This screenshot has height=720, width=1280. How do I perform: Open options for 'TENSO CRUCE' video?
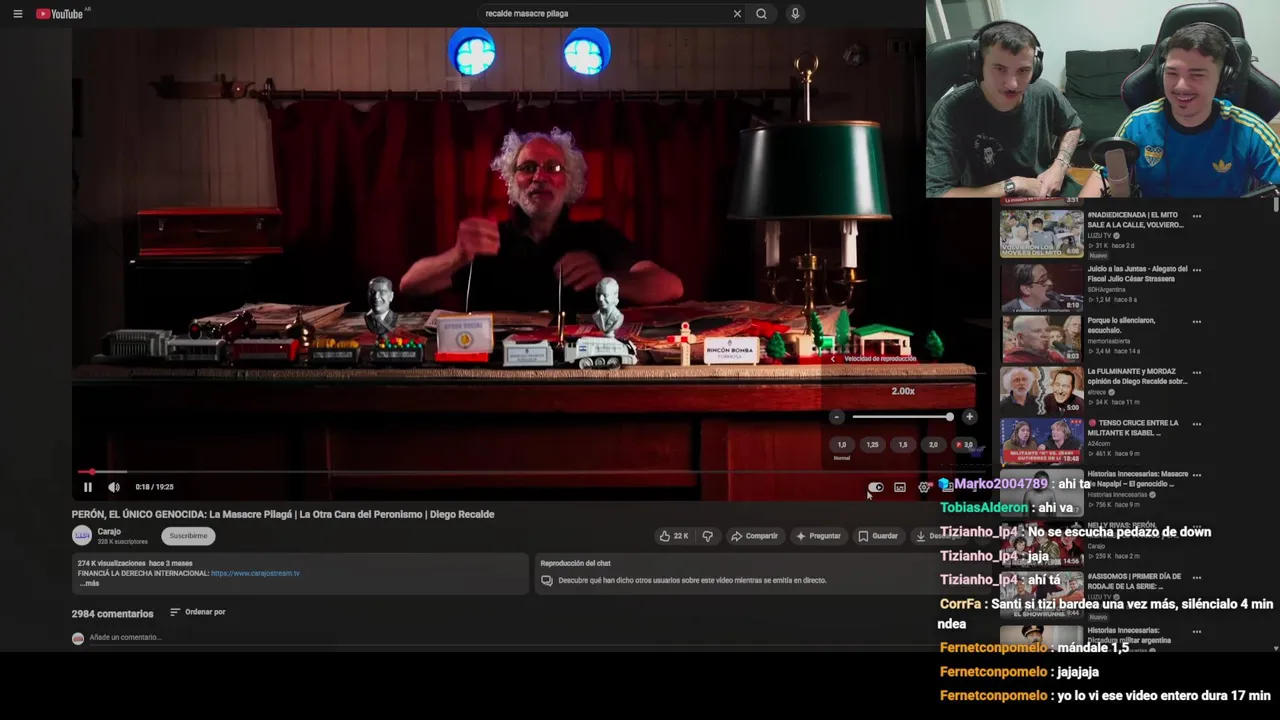pyautogui.click(x=1196, y=424)
